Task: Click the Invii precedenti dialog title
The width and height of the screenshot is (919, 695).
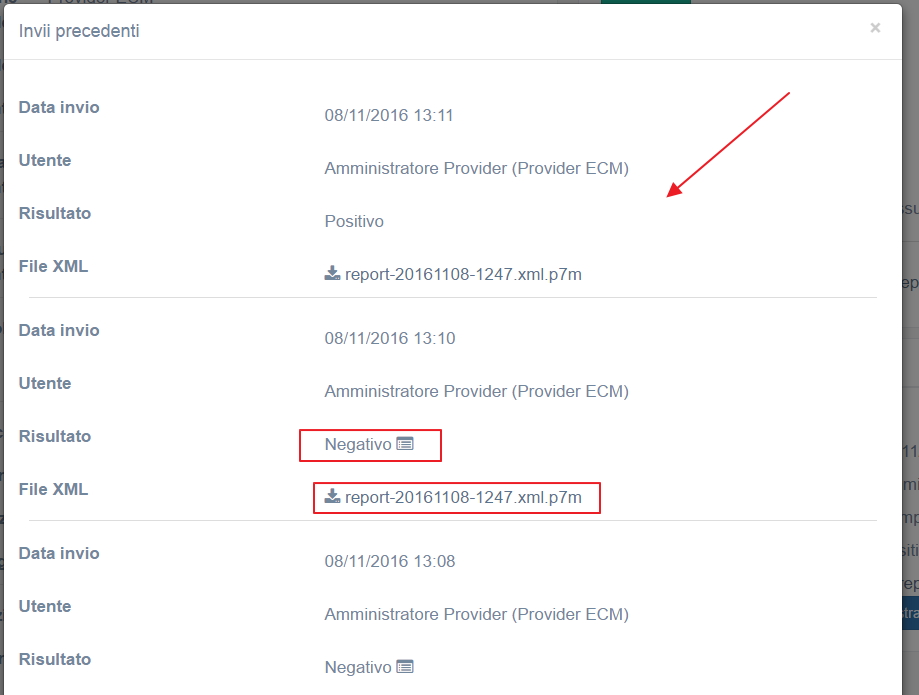Action: [79, 31]
